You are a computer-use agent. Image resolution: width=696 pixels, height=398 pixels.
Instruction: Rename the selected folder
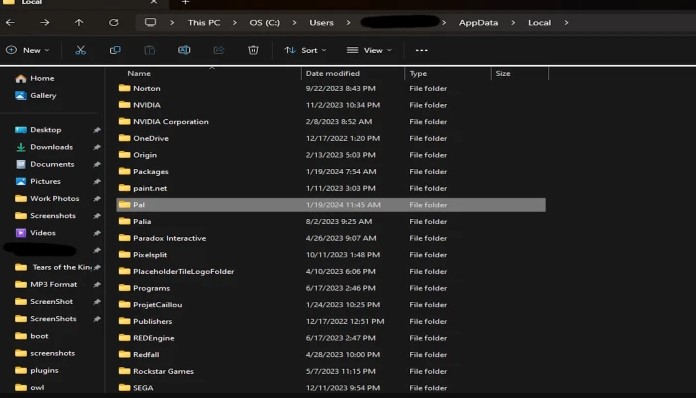point(184,50)
